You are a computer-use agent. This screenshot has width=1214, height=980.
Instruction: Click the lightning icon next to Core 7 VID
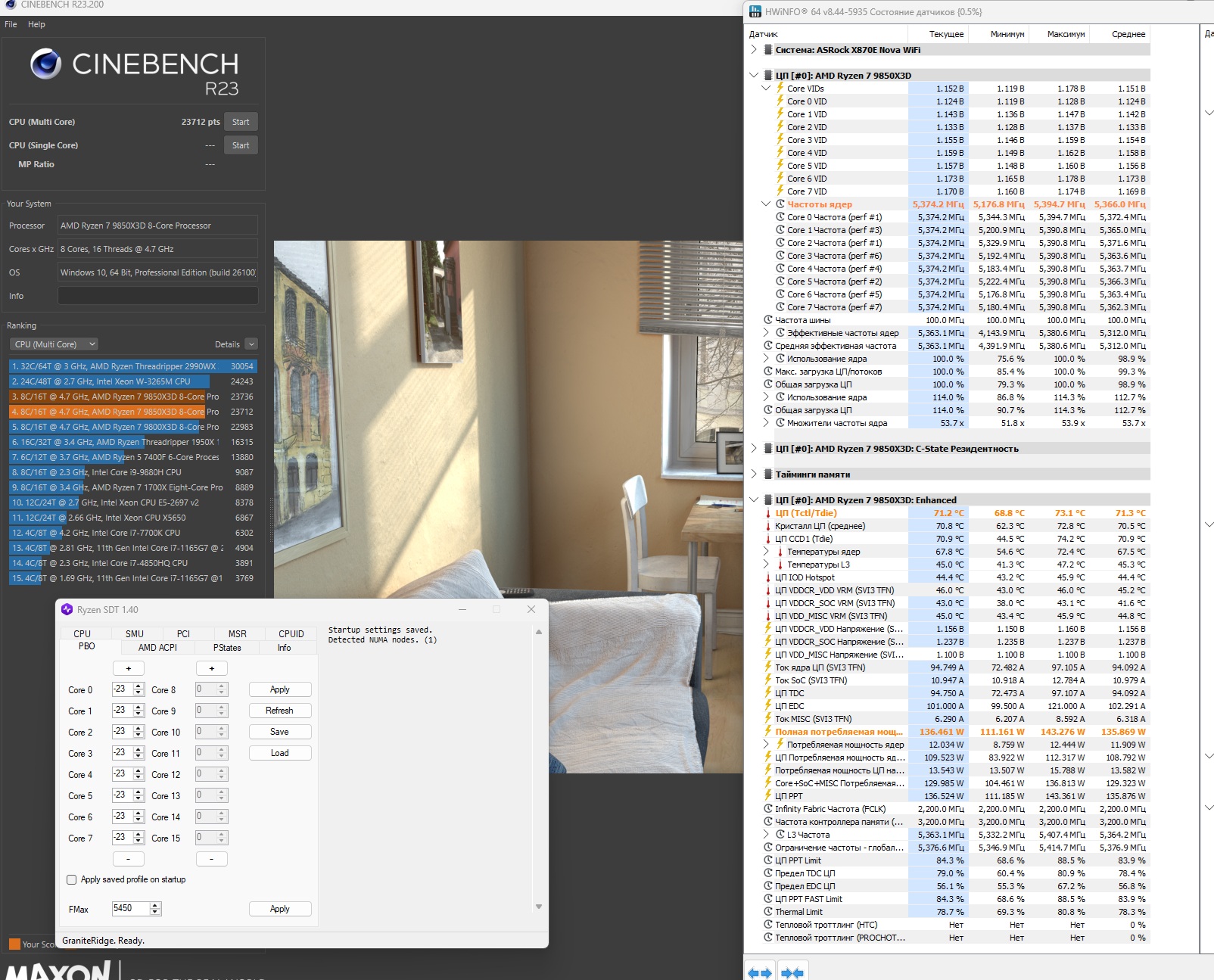780,191
